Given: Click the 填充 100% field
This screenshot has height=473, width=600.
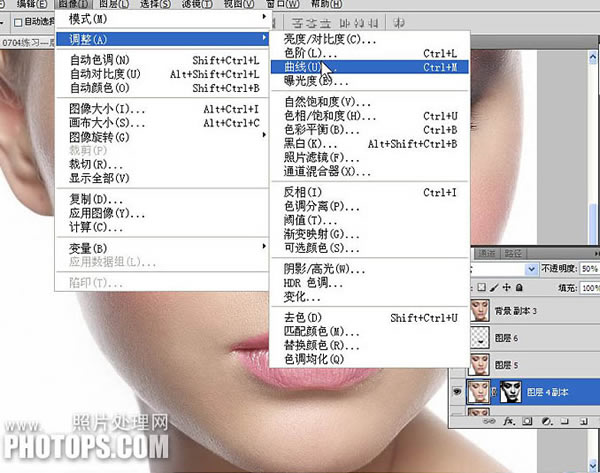Looking at the screenshot, I should click(590, 287).
